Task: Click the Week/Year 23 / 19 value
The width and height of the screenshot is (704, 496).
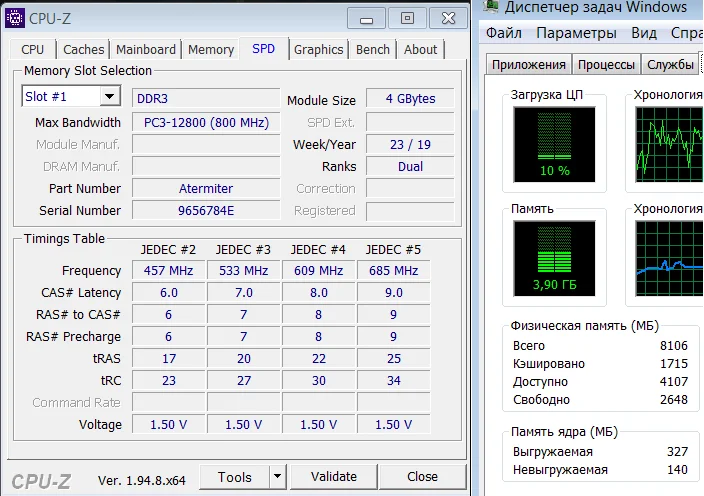Action: (x=410, y=145)
